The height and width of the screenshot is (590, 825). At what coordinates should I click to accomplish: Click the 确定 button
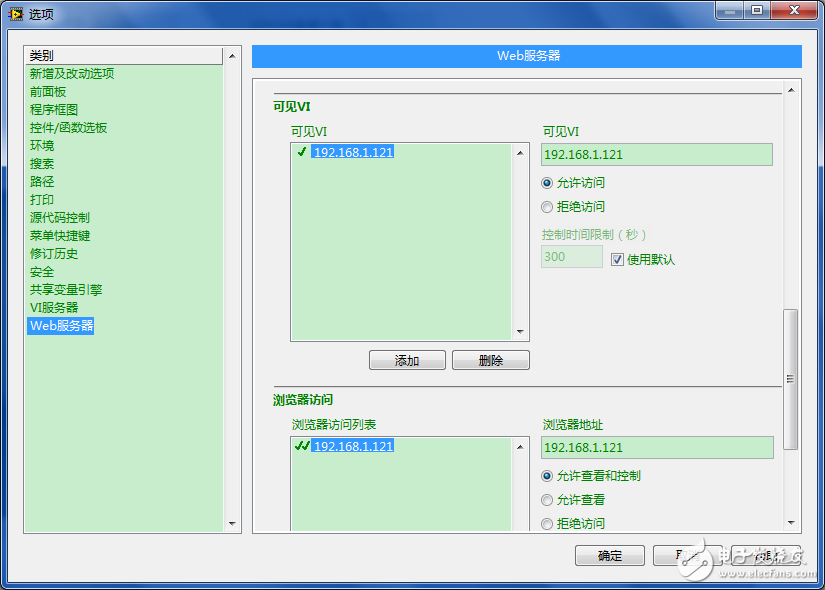(610, 555)
